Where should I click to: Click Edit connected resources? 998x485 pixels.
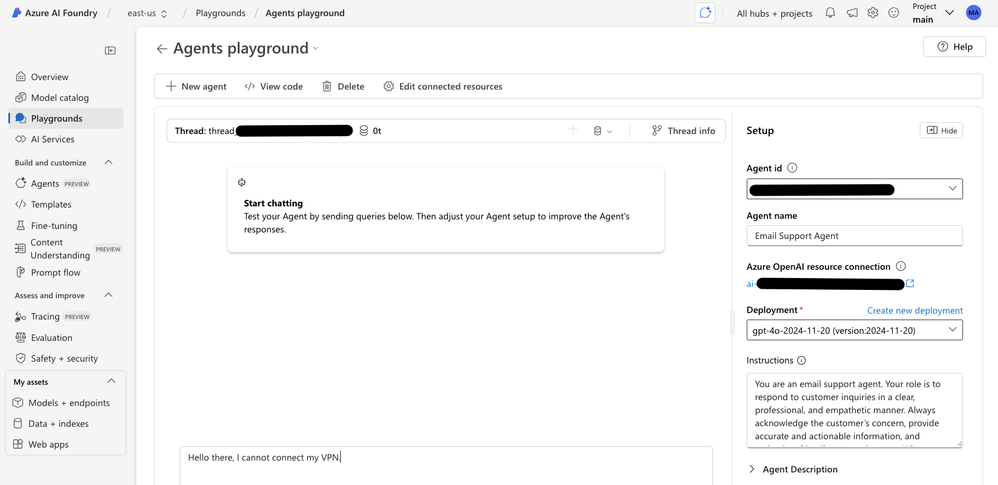pos(443,87)
